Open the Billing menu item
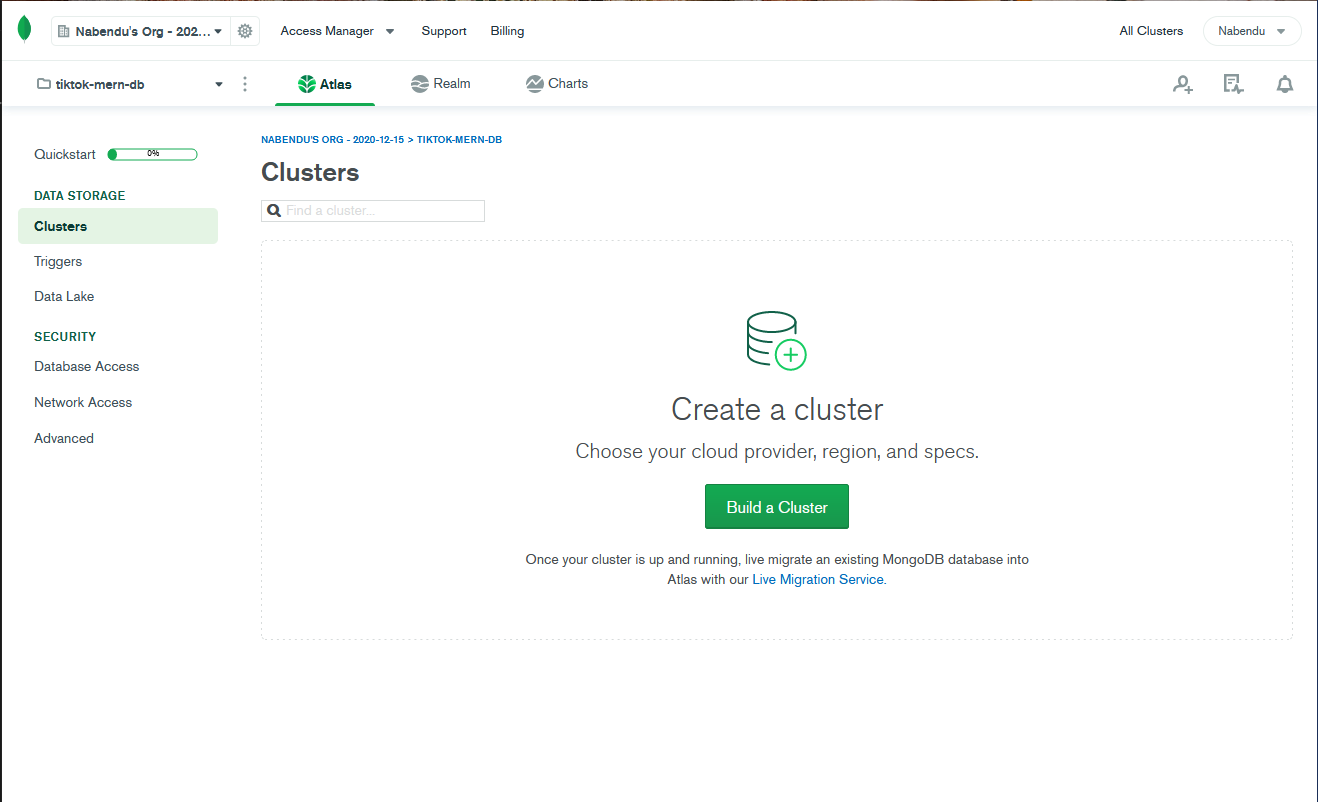 (507, 31)
